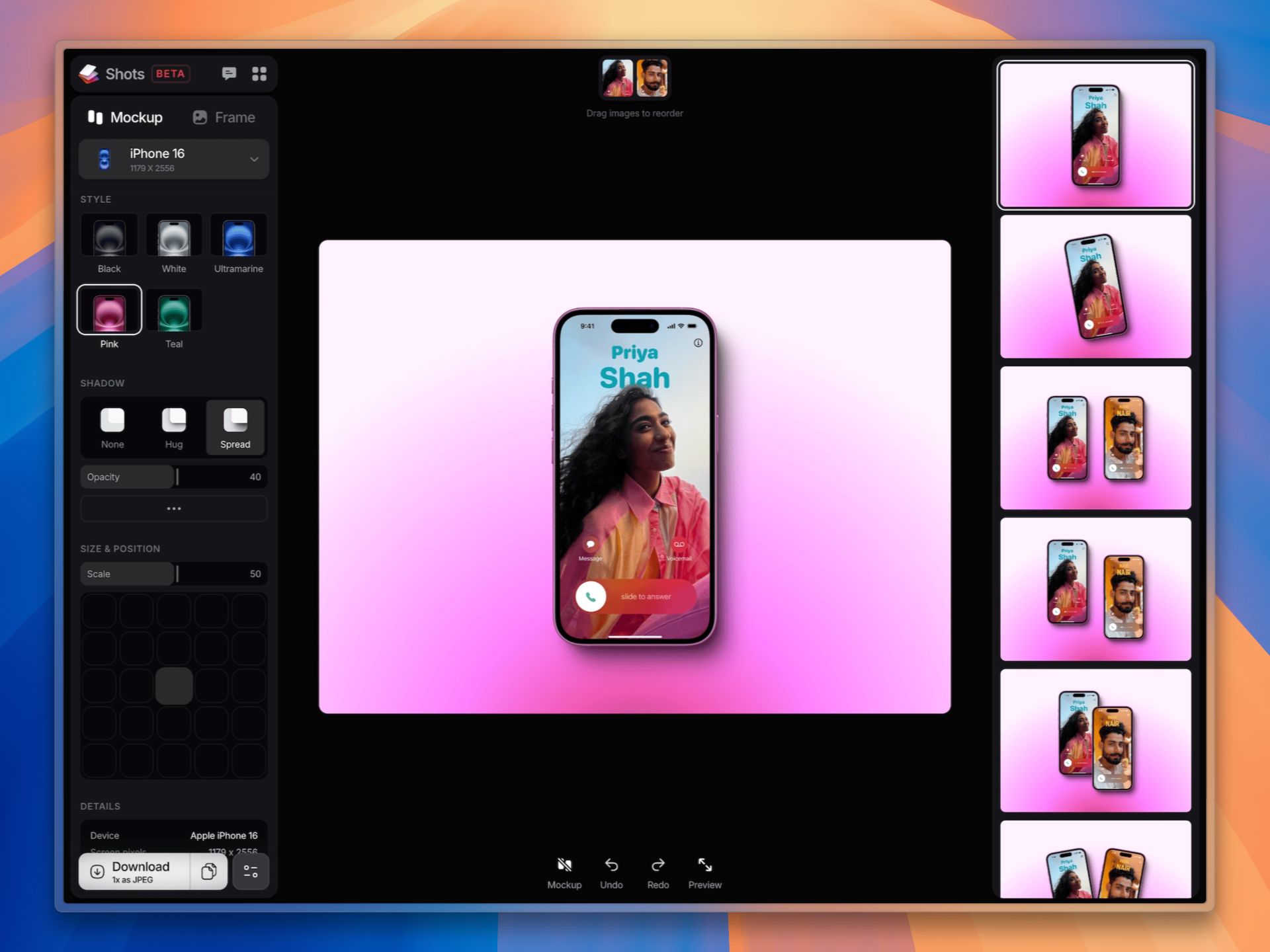Select the Priya image thumbnail at top
This screenshot has width=1270, height=952.
618,78
